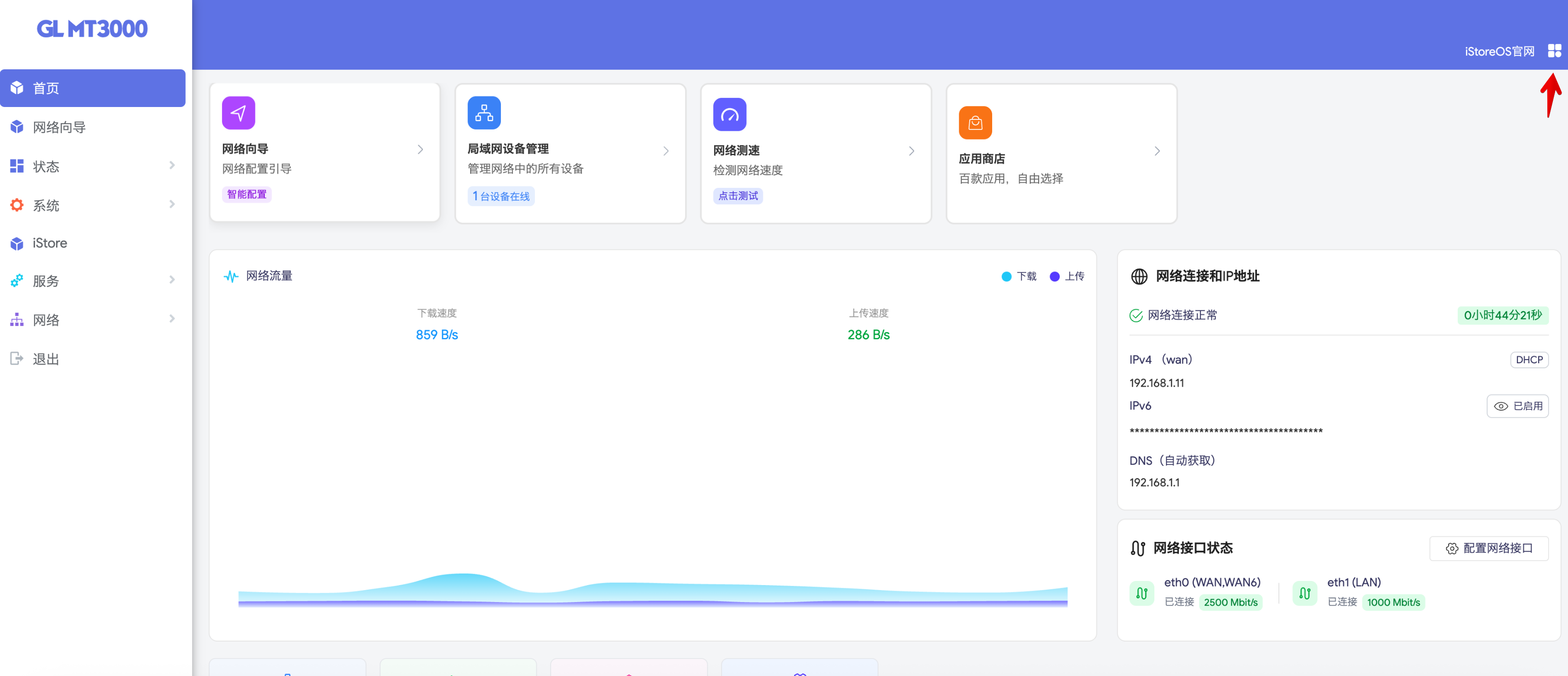1568x676 pixels.
Task: Click the 1台设备在线 badge
Action: 501,196
